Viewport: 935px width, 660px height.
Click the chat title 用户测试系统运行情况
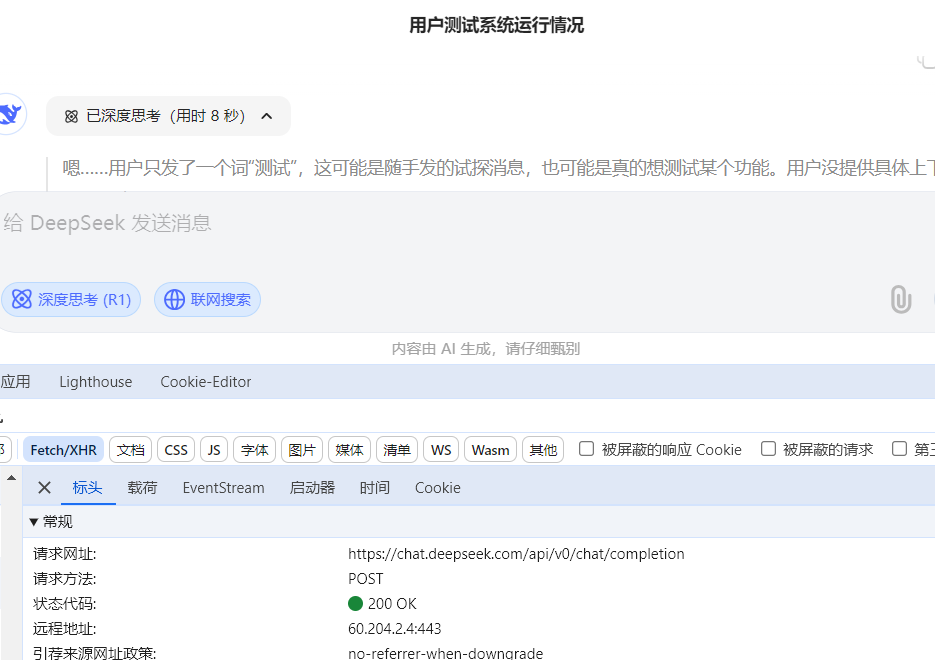497,25
